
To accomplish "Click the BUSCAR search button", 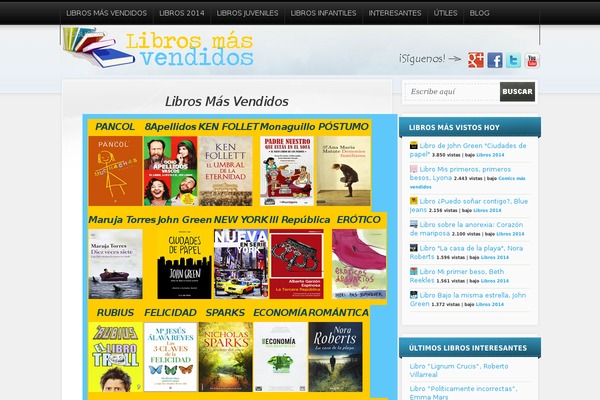I will (517, 91).
